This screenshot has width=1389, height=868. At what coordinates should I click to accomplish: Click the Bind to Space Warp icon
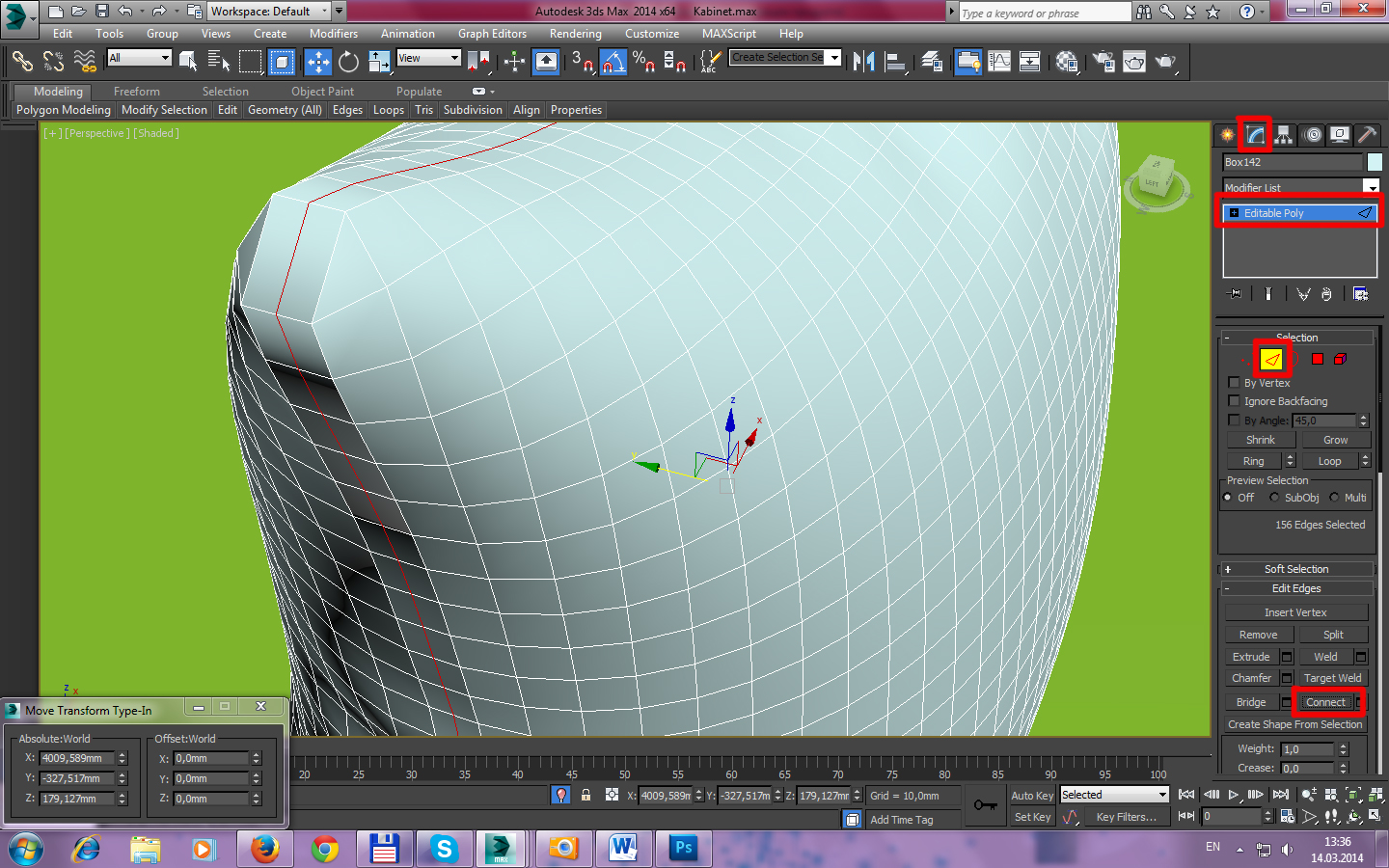pyautogui.click(x=85, y=62)
